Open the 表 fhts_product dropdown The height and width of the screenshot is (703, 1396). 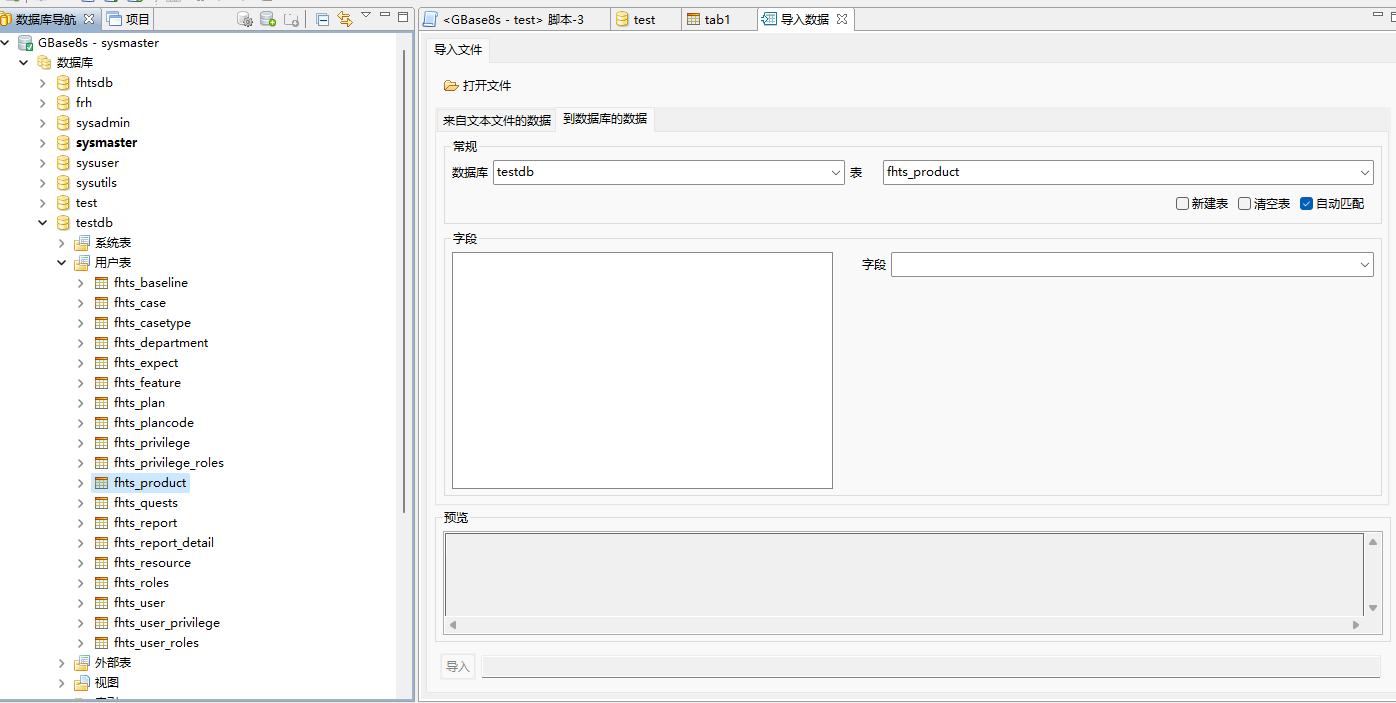pos(1365,172)
